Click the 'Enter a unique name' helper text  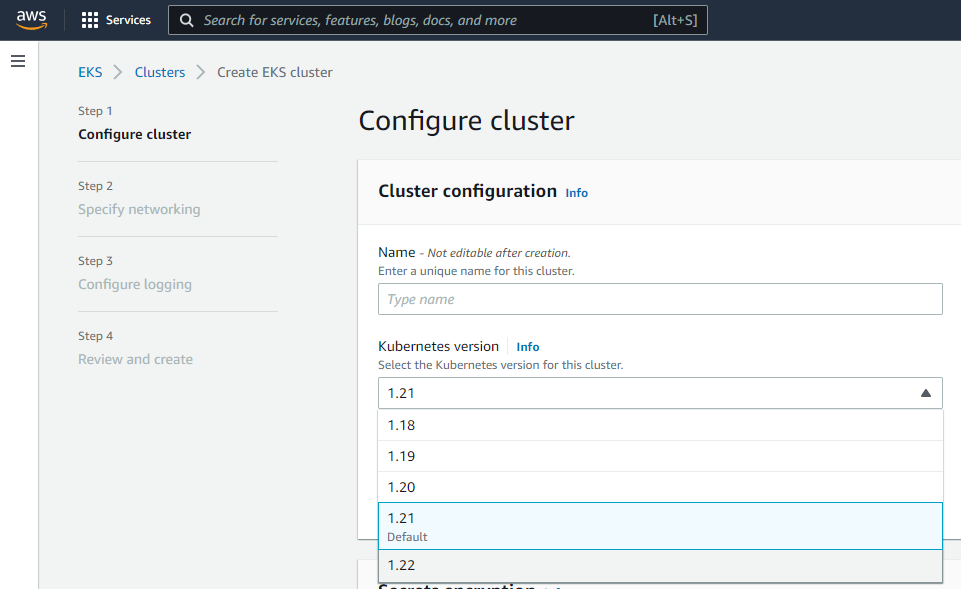click(x=476, y=271)
